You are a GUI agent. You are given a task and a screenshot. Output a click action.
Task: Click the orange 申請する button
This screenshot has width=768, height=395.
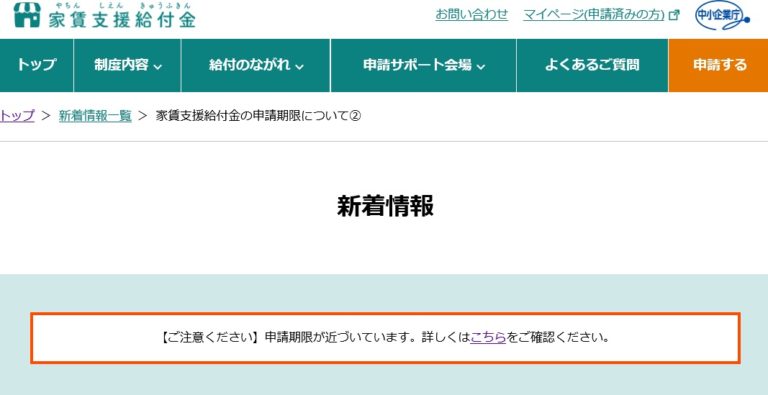(x=719, y=65)
